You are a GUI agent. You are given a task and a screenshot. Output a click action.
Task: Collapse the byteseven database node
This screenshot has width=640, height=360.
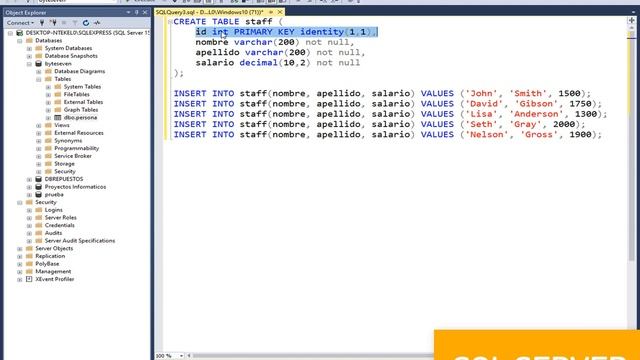pos(29,64)
